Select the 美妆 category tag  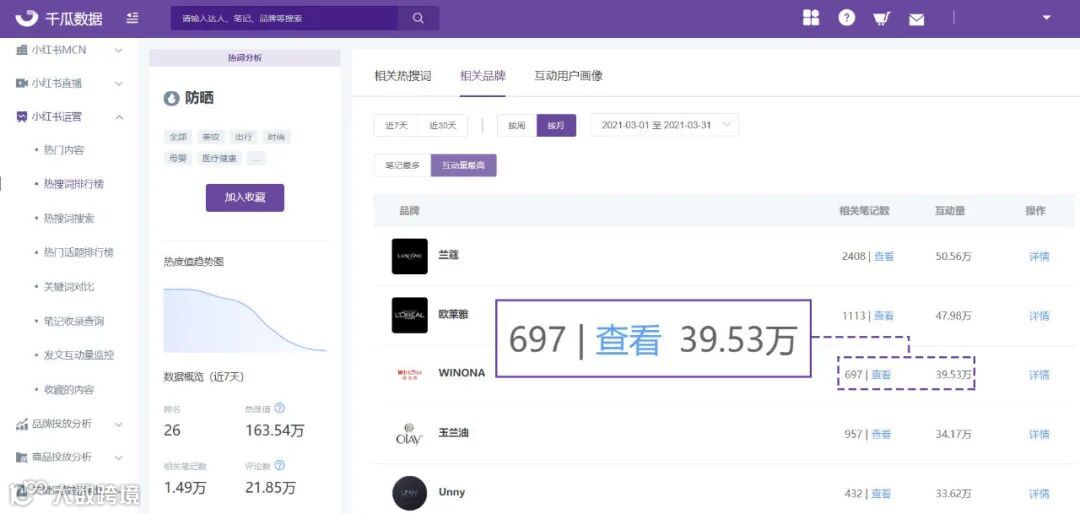click(x=210, y=137)
